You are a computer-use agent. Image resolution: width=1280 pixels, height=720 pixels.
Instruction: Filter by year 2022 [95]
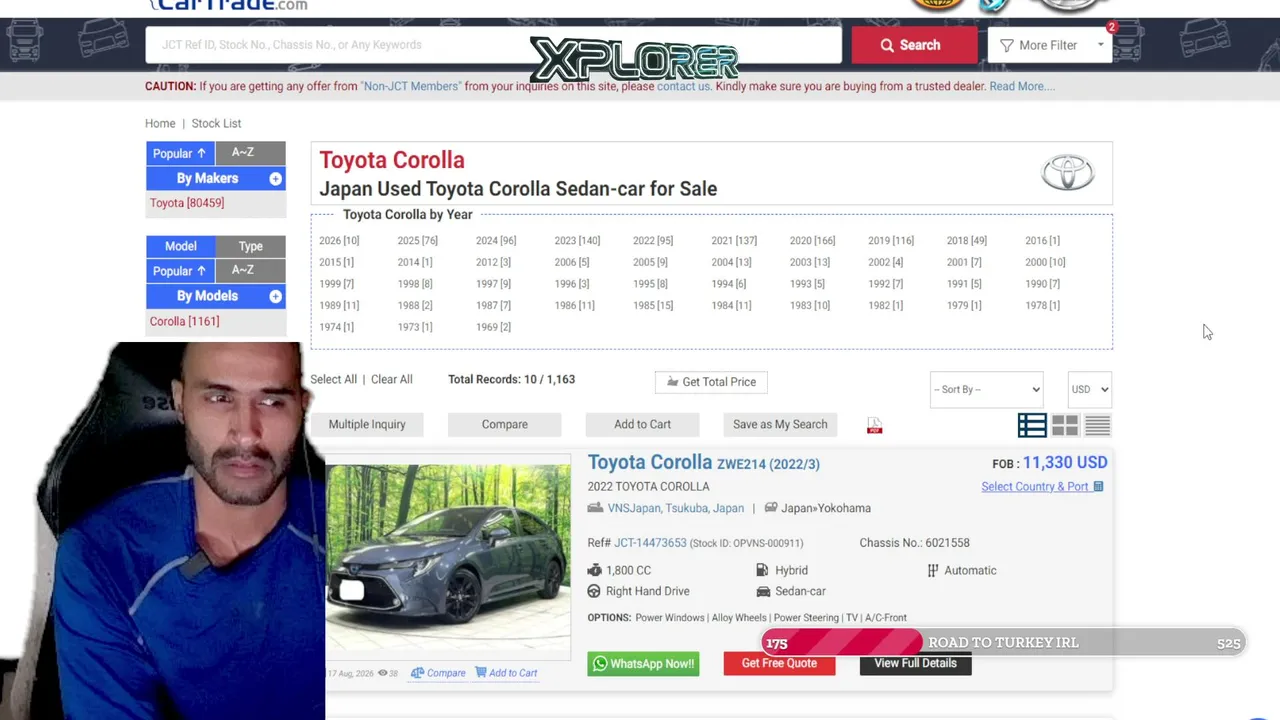tap(653, 241)
